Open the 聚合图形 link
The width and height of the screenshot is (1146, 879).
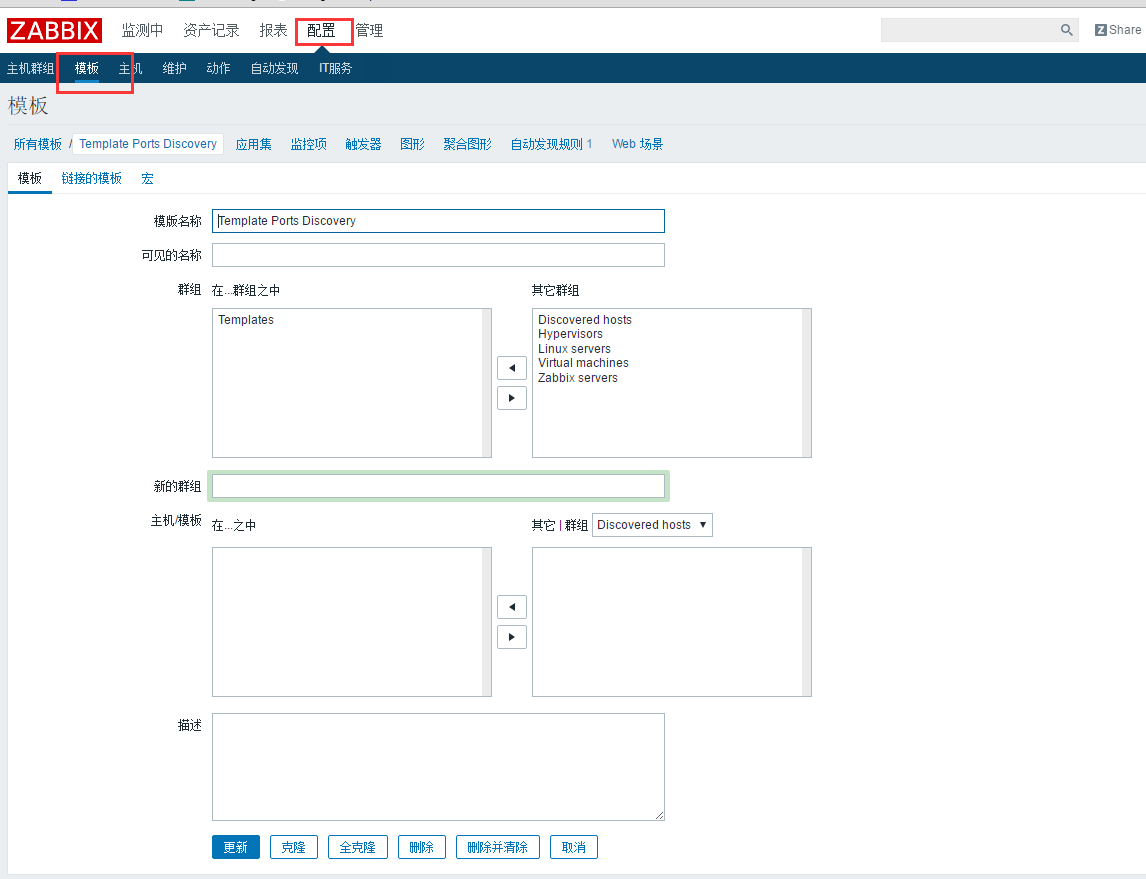point(467,144)
